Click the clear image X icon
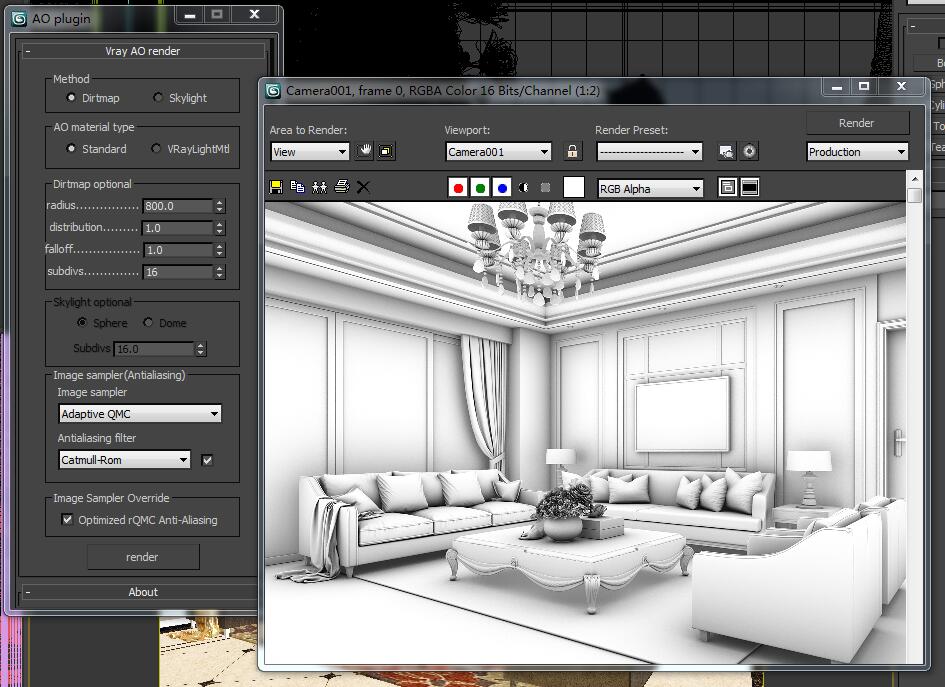Screen dimensions: 945x687 click(363, 187)
